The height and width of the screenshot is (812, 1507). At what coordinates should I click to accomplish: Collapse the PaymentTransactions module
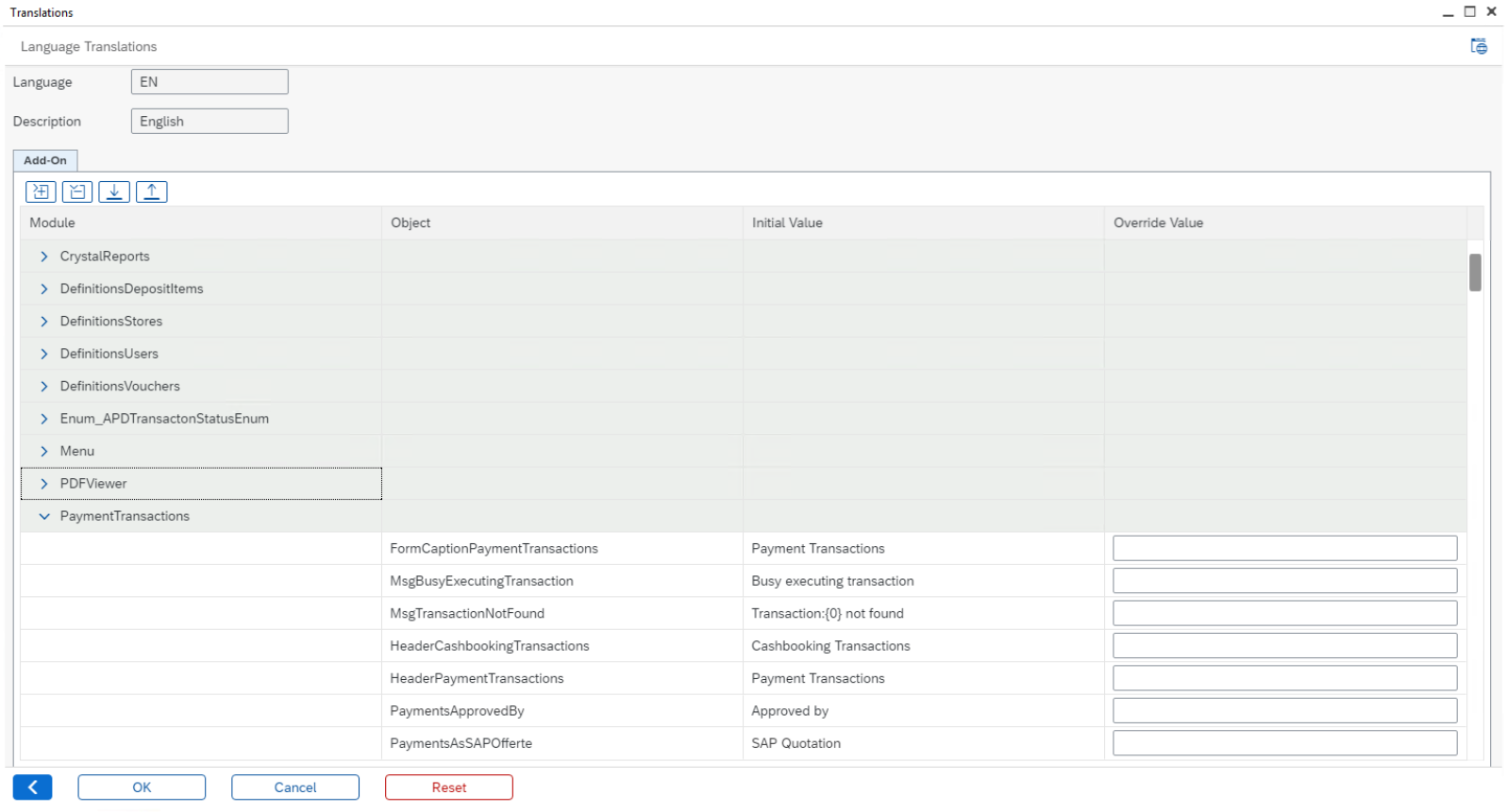(44, 517)
